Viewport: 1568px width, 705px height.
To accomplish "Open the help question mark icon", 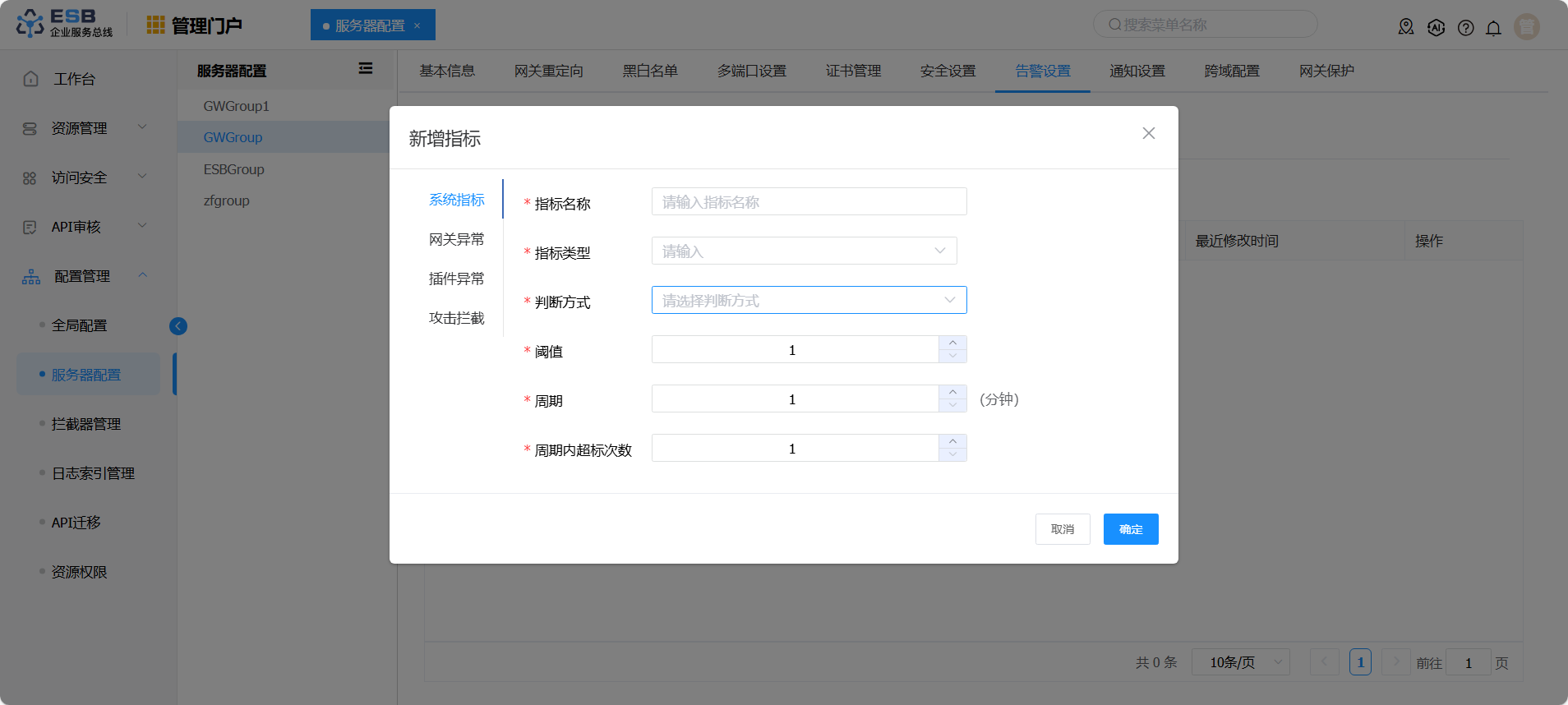I will pos(1465,28).
